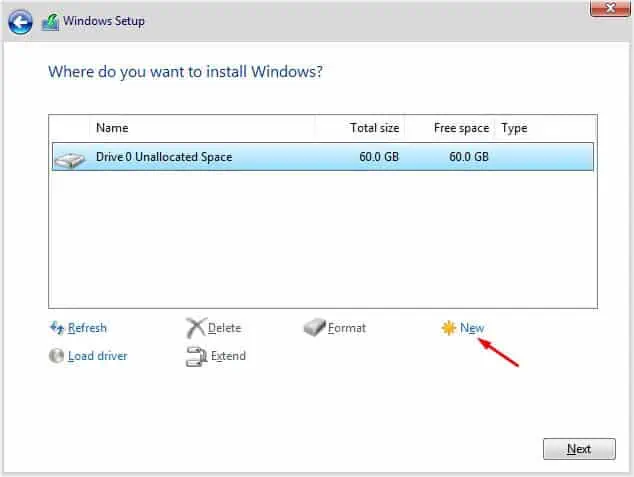This screenshot has height=477, width=634.
Task: Go back using the blue arrow button
Action: 20,22
